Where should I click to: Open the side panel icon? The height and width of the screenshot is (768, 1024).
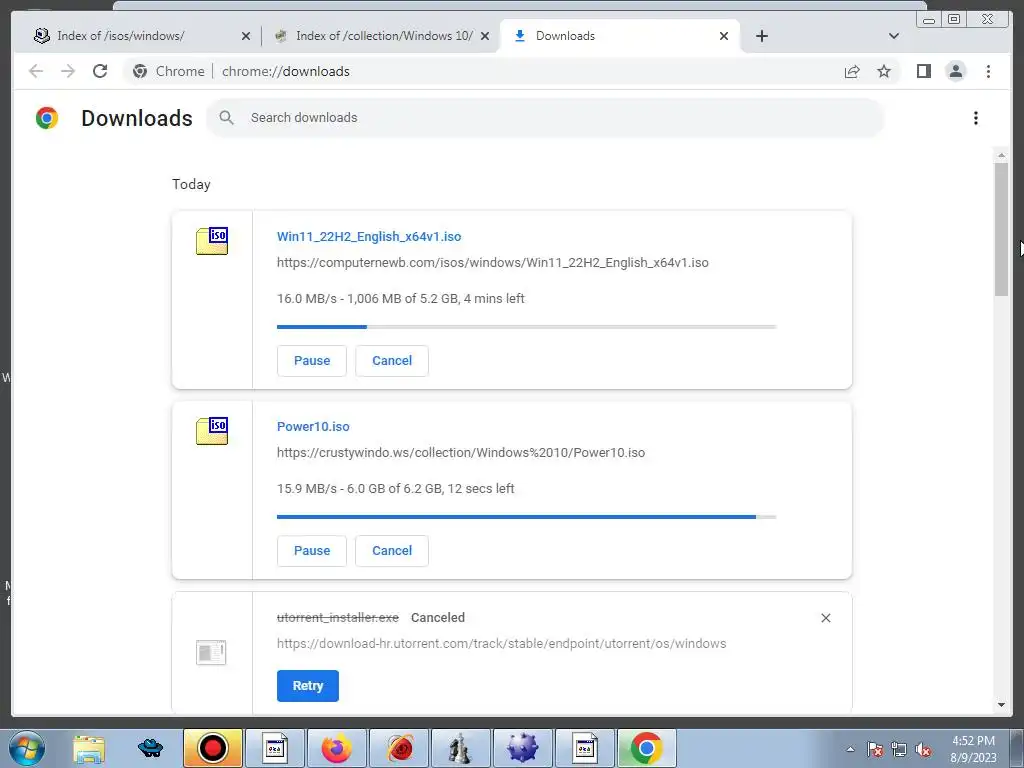(x=923, y=71)
